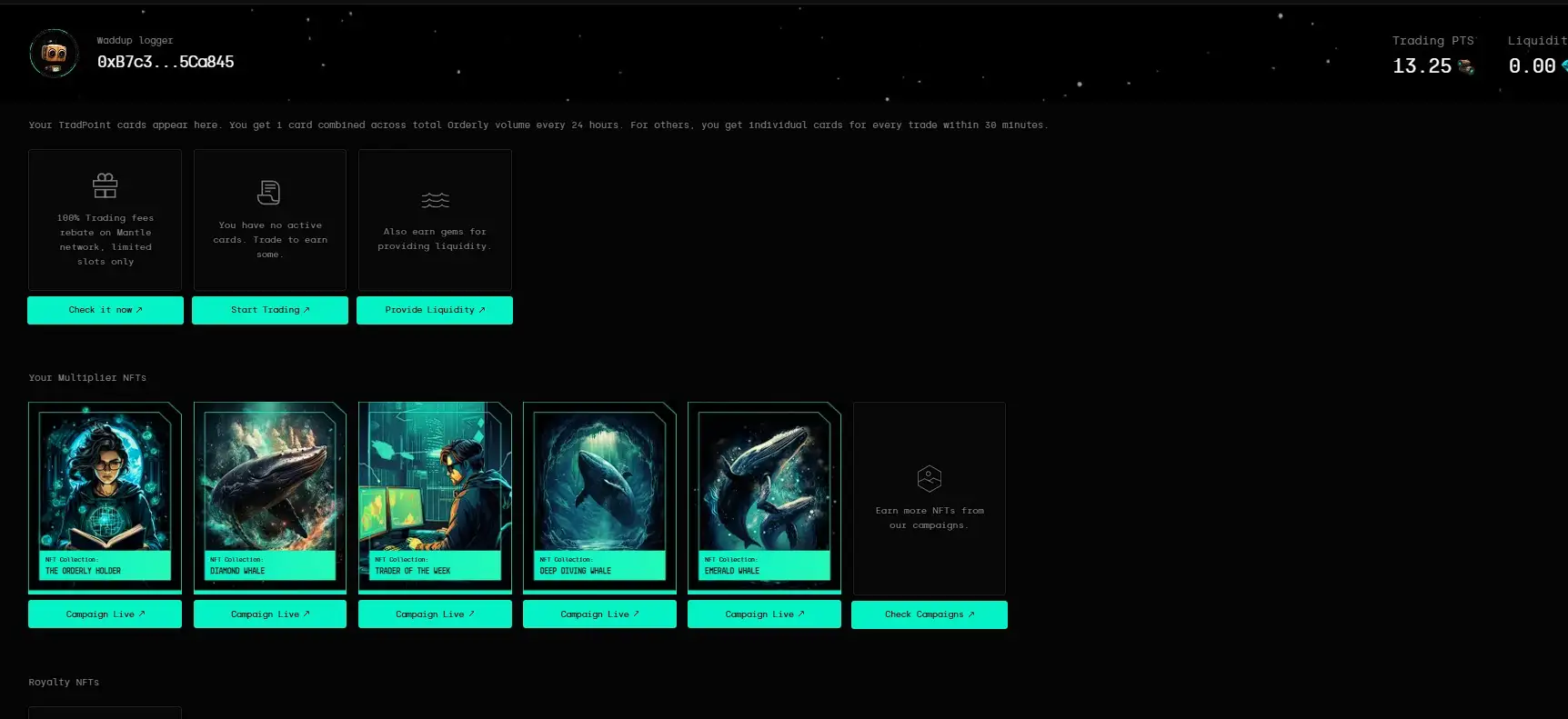Click the Liquidity gem icon

[x=1563, y=65]
